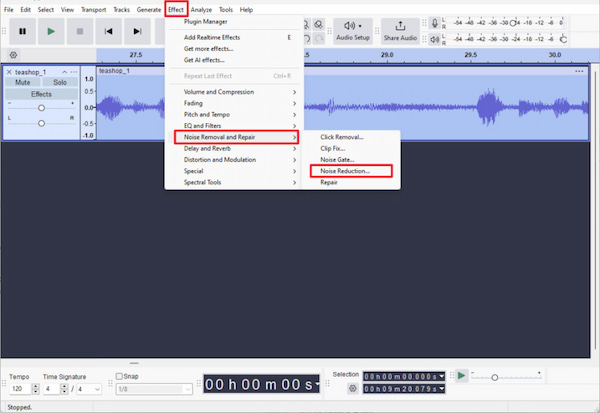Click the record meter microphone icon
600x413 pixels.
tap(435, 23)
